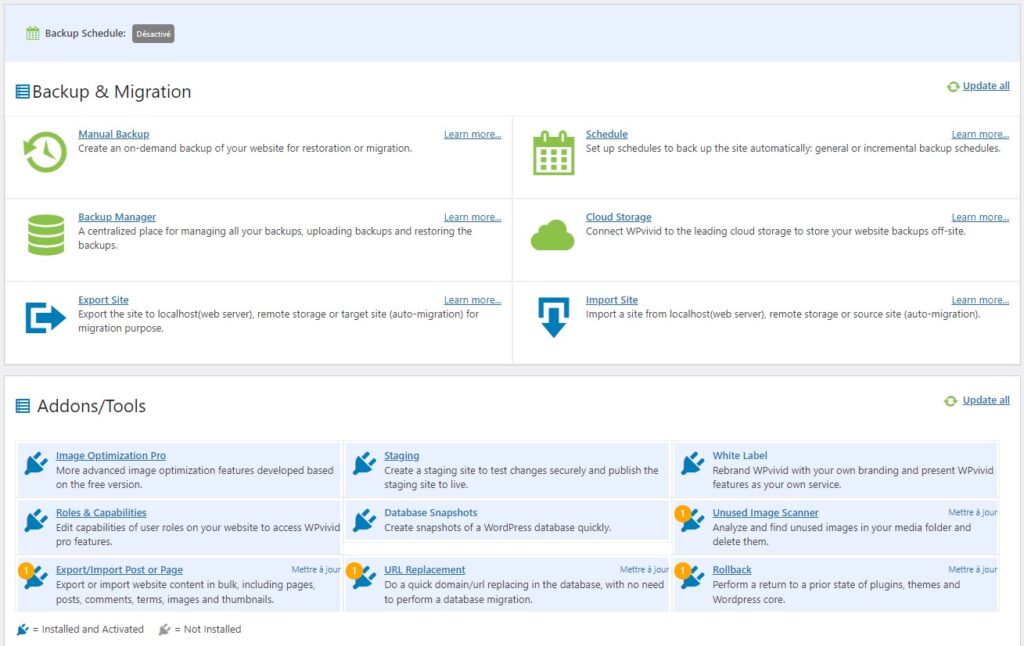
Task: Click Learn more for Manual Backup
Action: click(473, 134)
